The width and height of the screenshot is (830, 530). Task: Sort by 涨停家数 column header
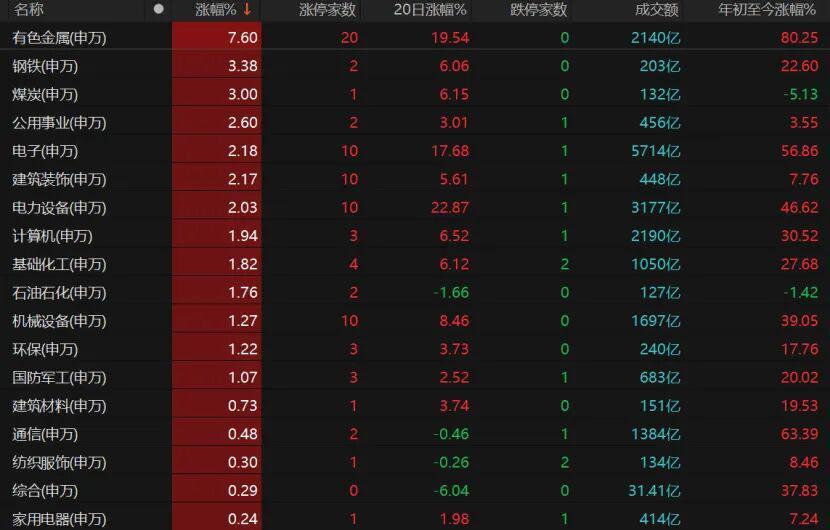[328, 10]
